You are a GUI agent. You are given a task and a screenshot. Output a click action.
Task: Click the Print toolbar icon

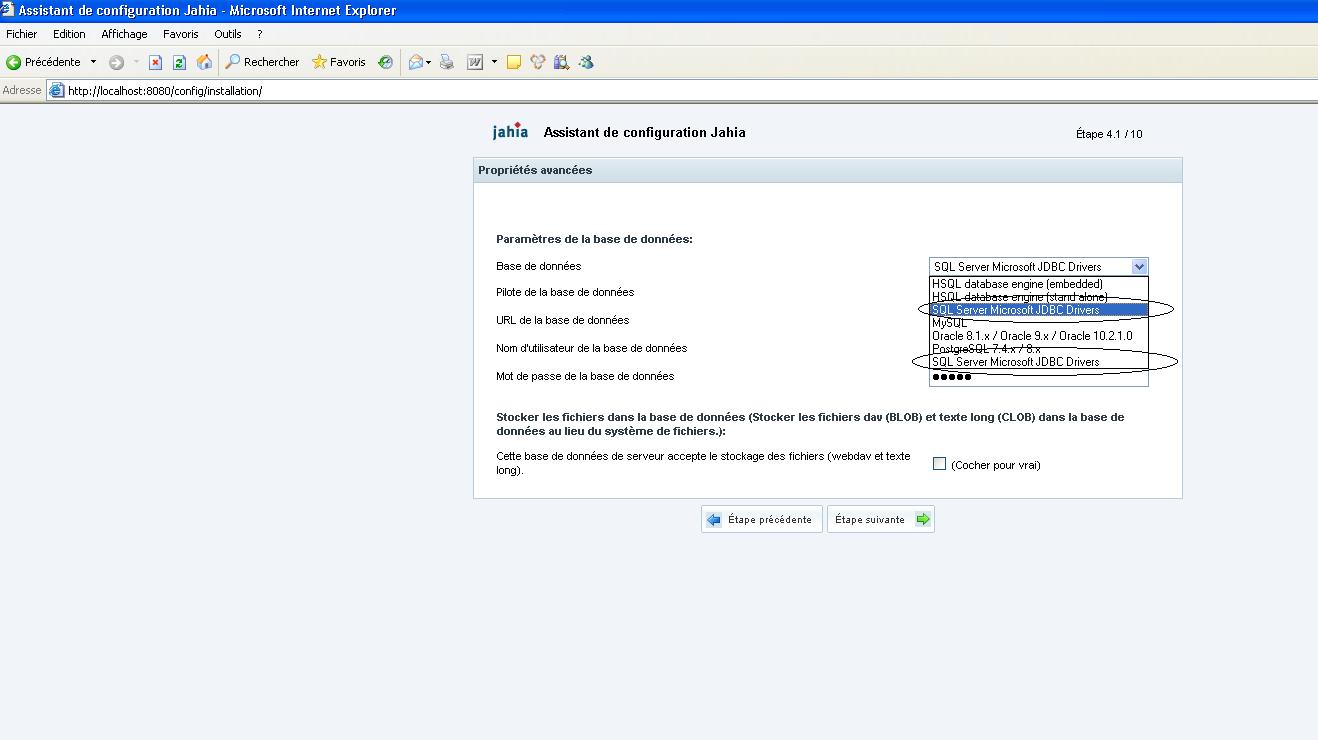tap(447, 62)
